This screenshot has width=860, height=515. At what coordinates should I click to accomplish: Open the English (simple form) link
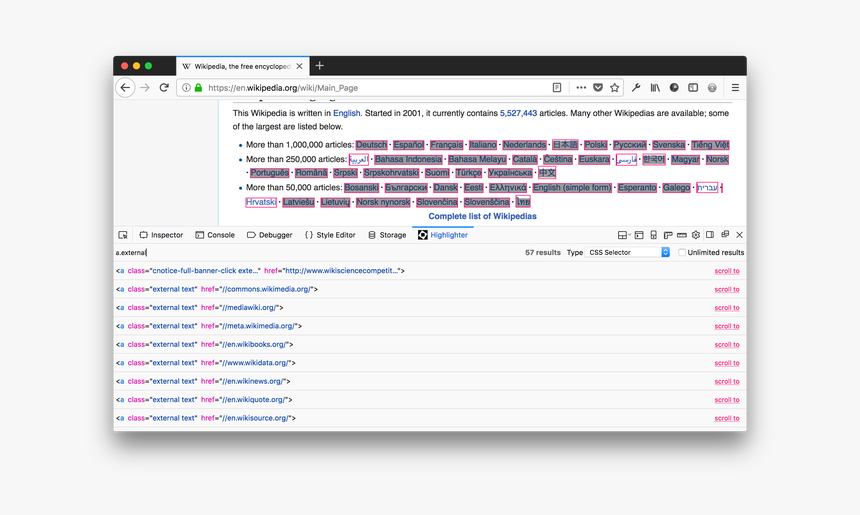572,188
